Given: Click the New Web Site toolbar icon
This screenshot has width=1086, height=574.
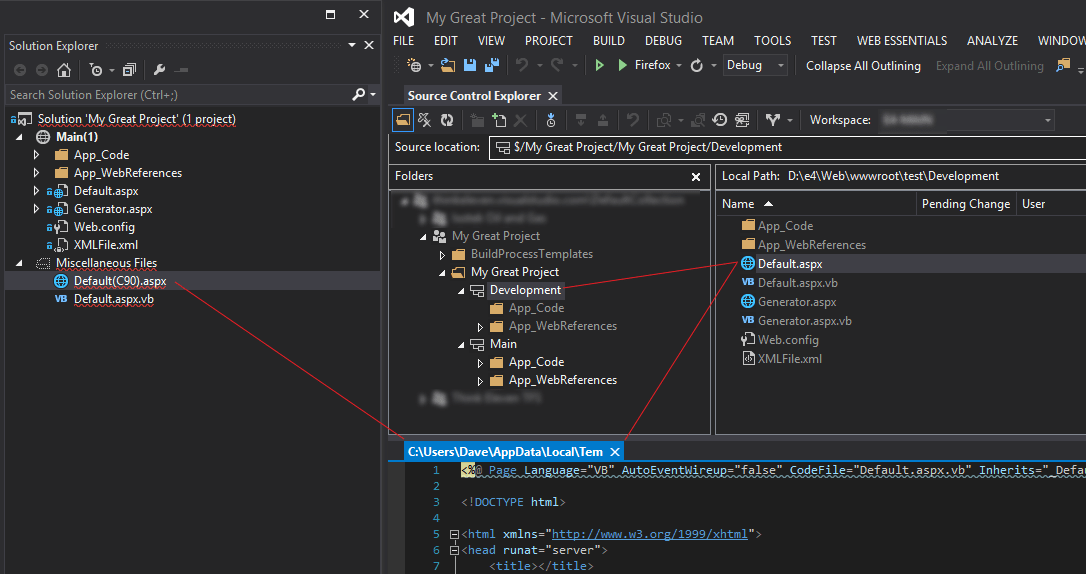Looking at the screenshot, I should [x=414, y=65].
